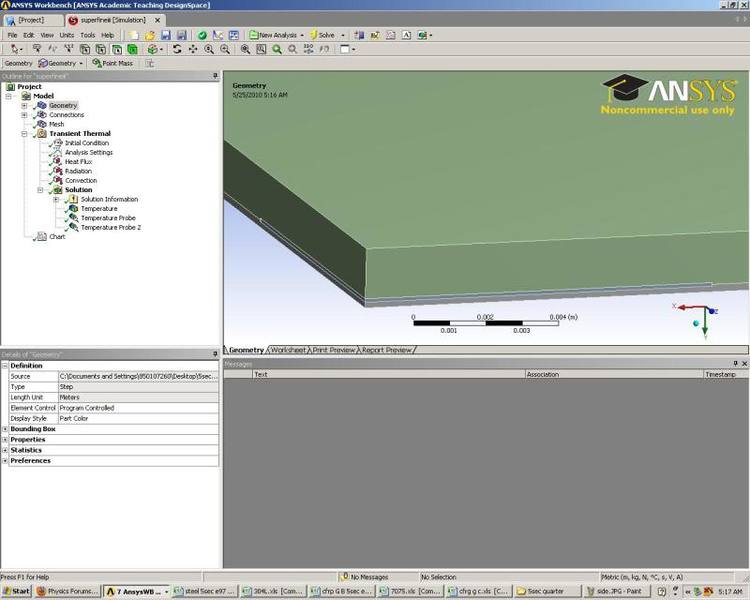Screen dimensions: 750x600
Task: Collapse the Transient Thermal node
Action: [24, 134]
